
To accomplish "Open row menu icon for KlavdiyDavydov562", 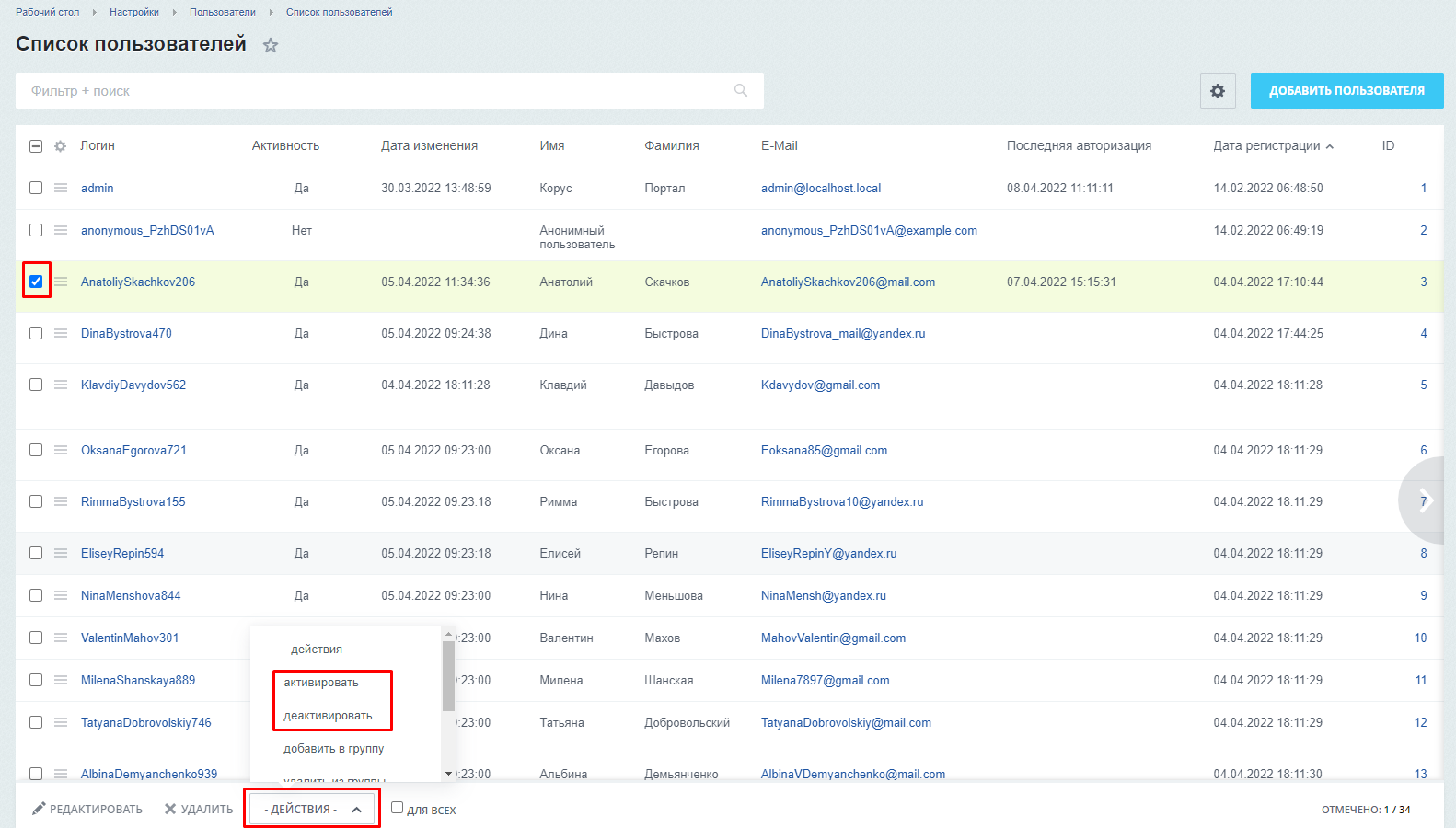I will click(61, 385).
